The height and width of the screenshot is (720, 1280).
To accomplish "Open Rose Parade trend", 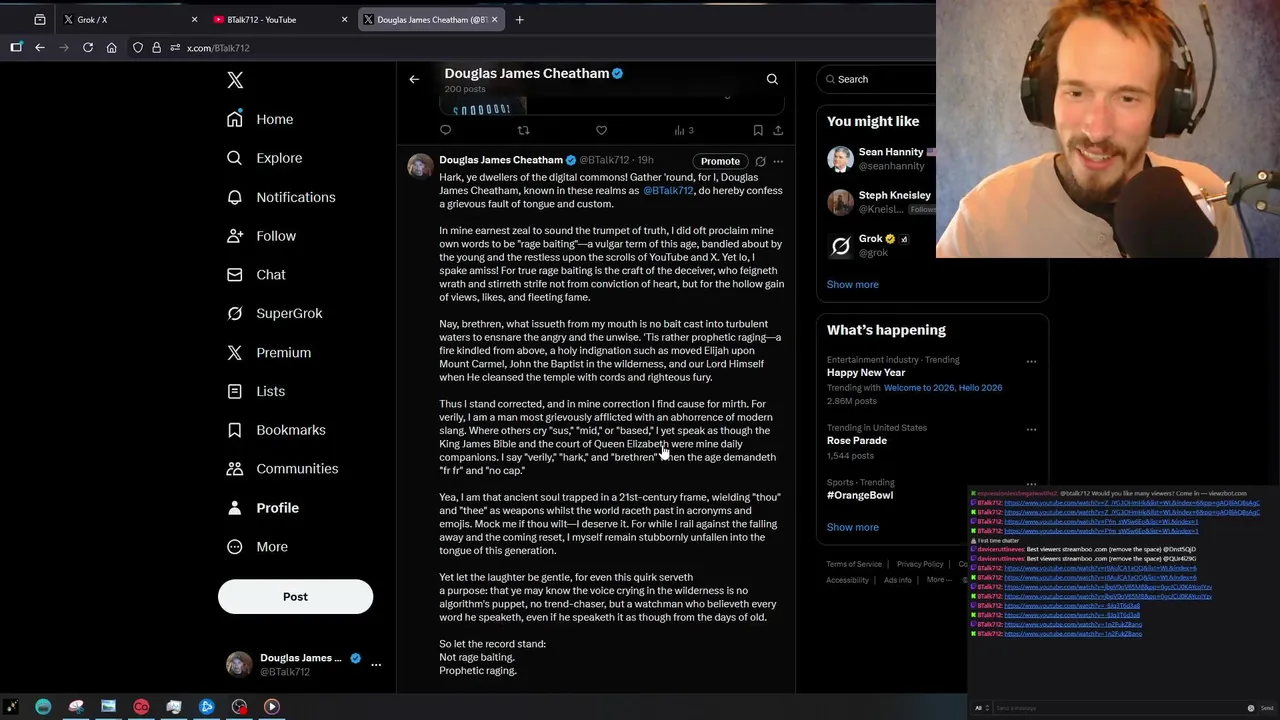I will tap(857, 441).
